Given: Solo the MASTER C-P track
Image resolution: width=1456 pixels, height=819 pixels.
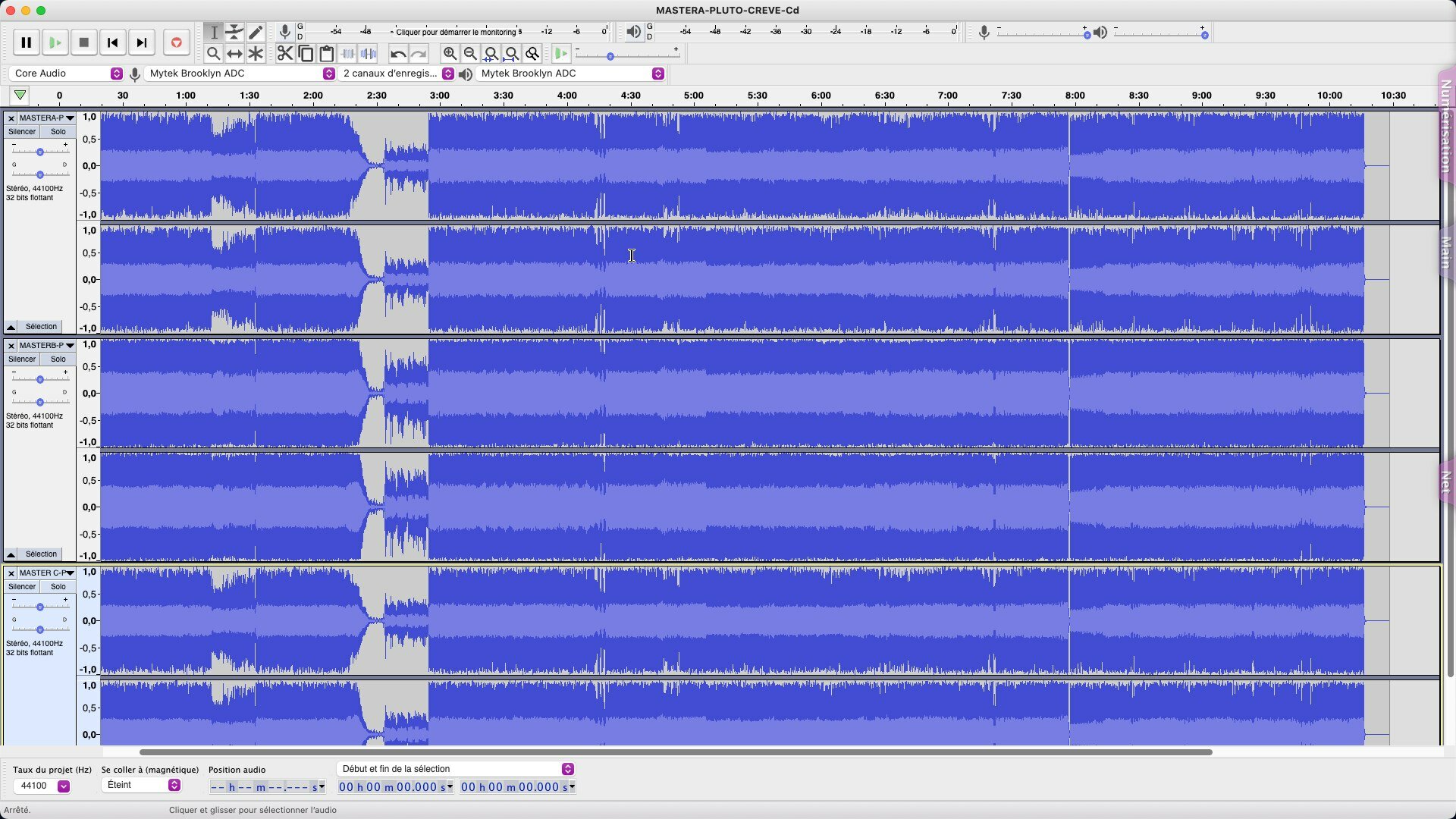Looking at the screenshot, I should [x=58, y=587].
